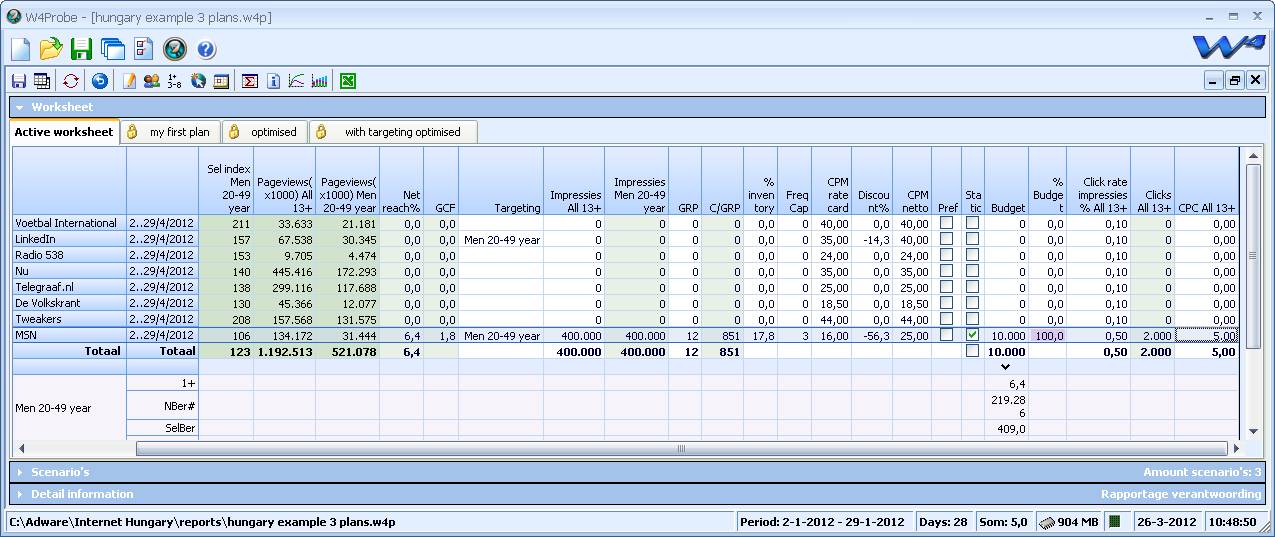The height and width of the screenshot is (537, 1275).
Task: Click the stacked tables icon
Action: [x=42, y=81]
